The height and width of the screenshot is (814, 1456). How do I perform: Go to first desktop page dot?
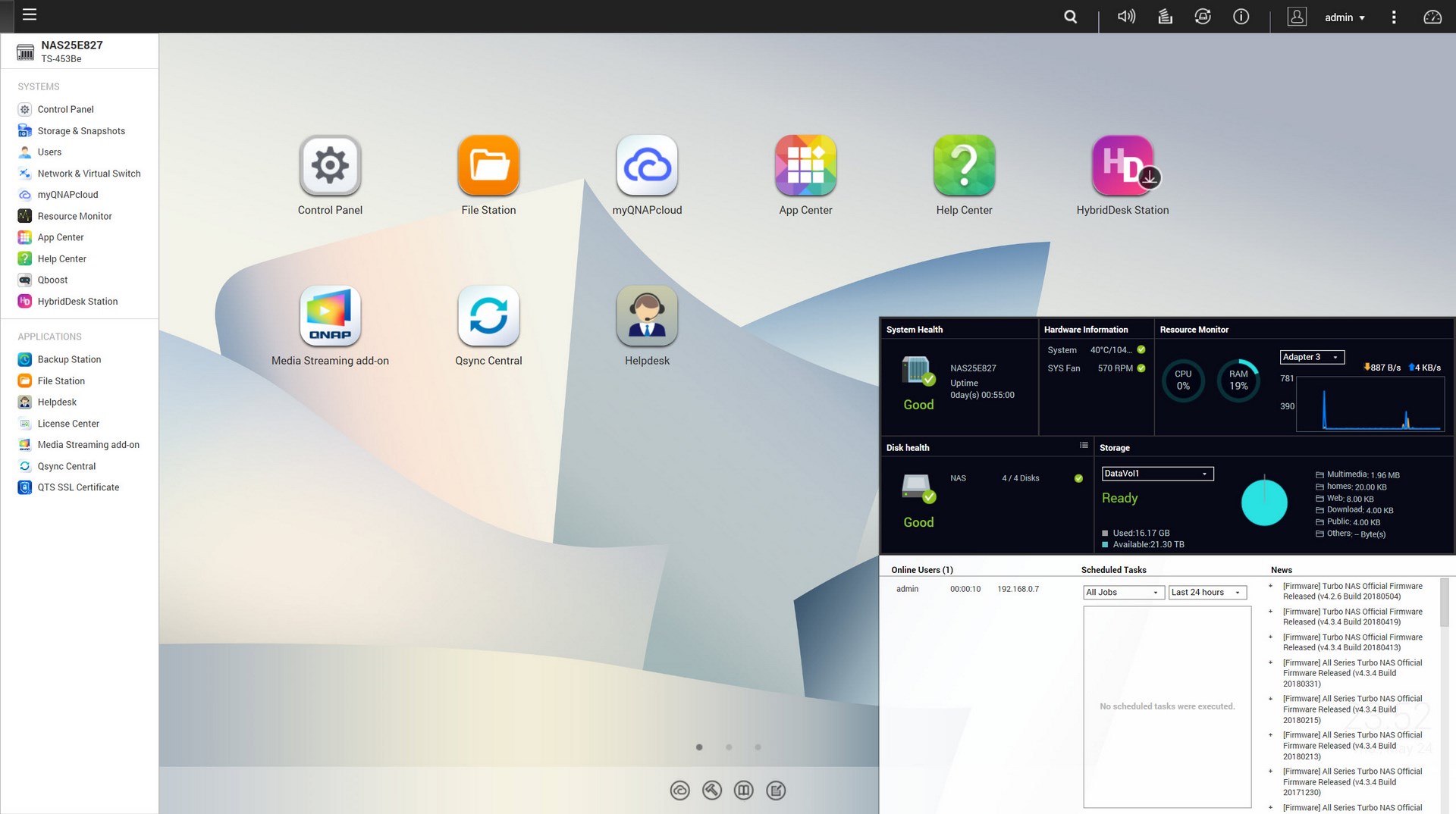click(x=699, y=747)
